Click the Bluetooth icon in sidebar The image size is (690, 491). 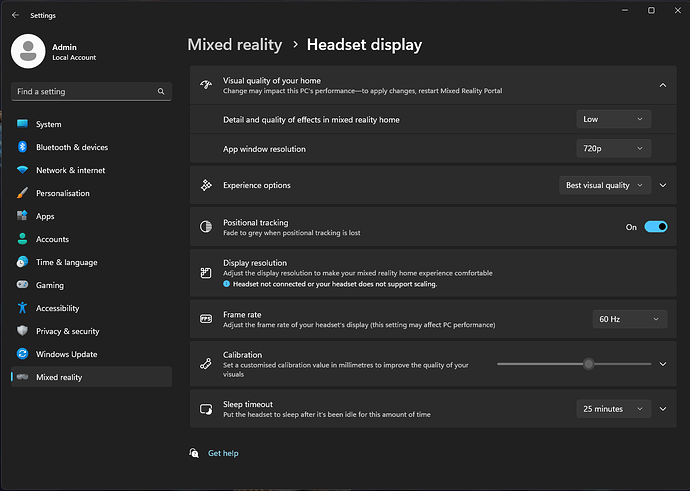tap(22, 147)
